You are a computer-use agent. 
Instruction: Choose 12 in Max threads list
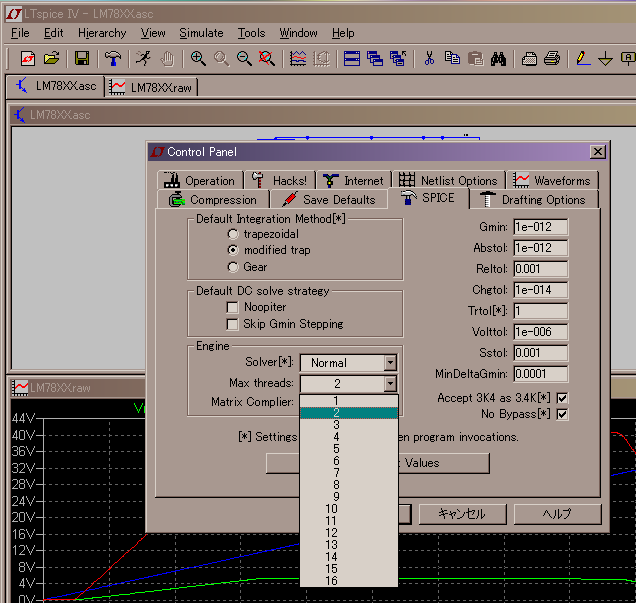click(348, 532)
